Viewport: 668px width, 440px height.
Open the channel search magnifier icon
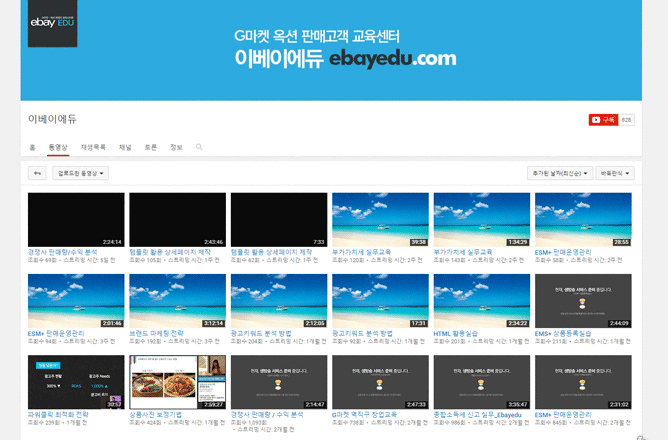coord(199,147)
